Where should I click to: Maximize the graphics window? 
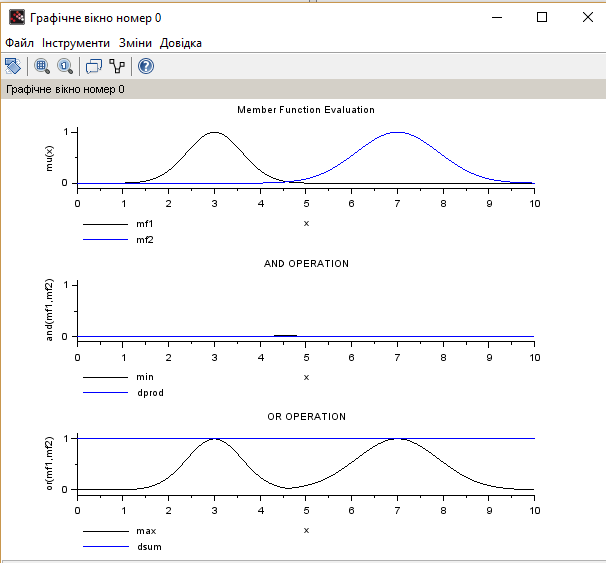(x=542, y=17)
